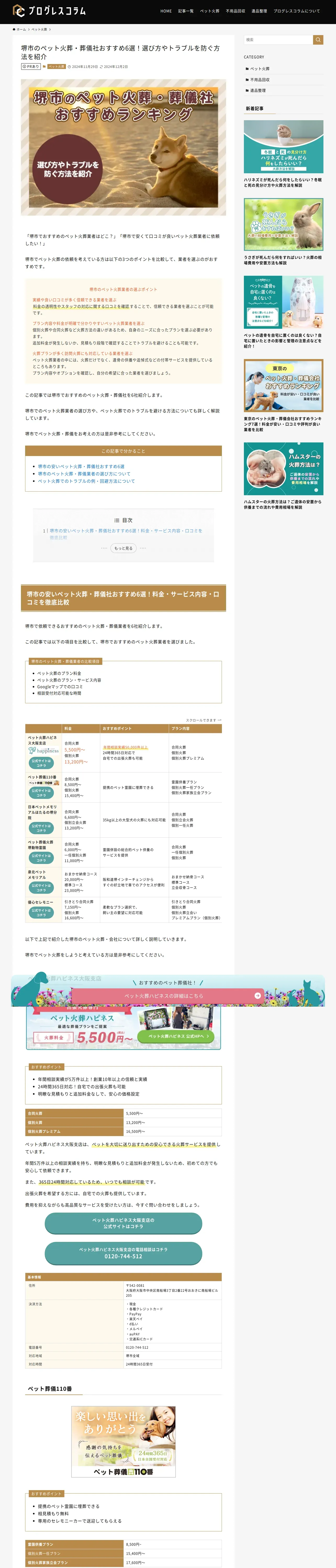Viewport: 336px width, 1568px height.
Task: Click the arrow icon on the pink banner
Action: click(x=257, y=996)
